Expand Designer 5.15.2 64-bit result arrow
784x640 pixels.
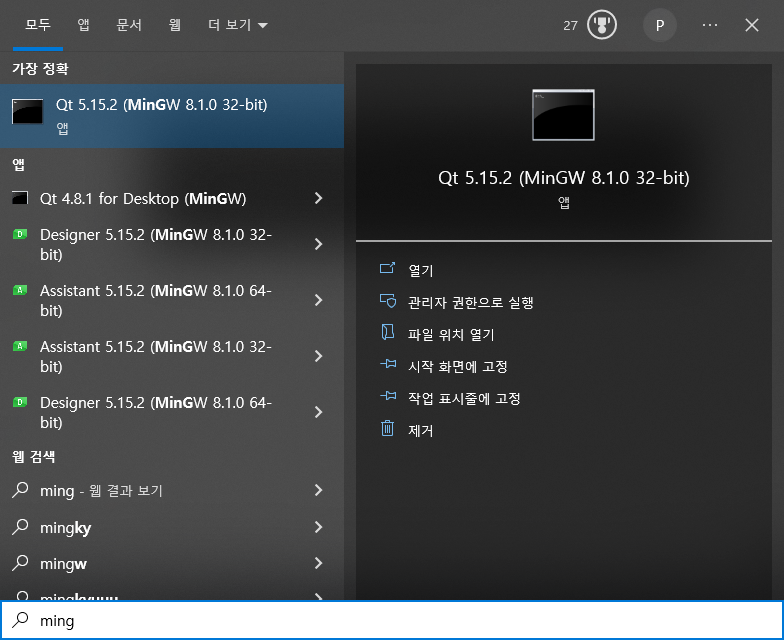point(318,412)
